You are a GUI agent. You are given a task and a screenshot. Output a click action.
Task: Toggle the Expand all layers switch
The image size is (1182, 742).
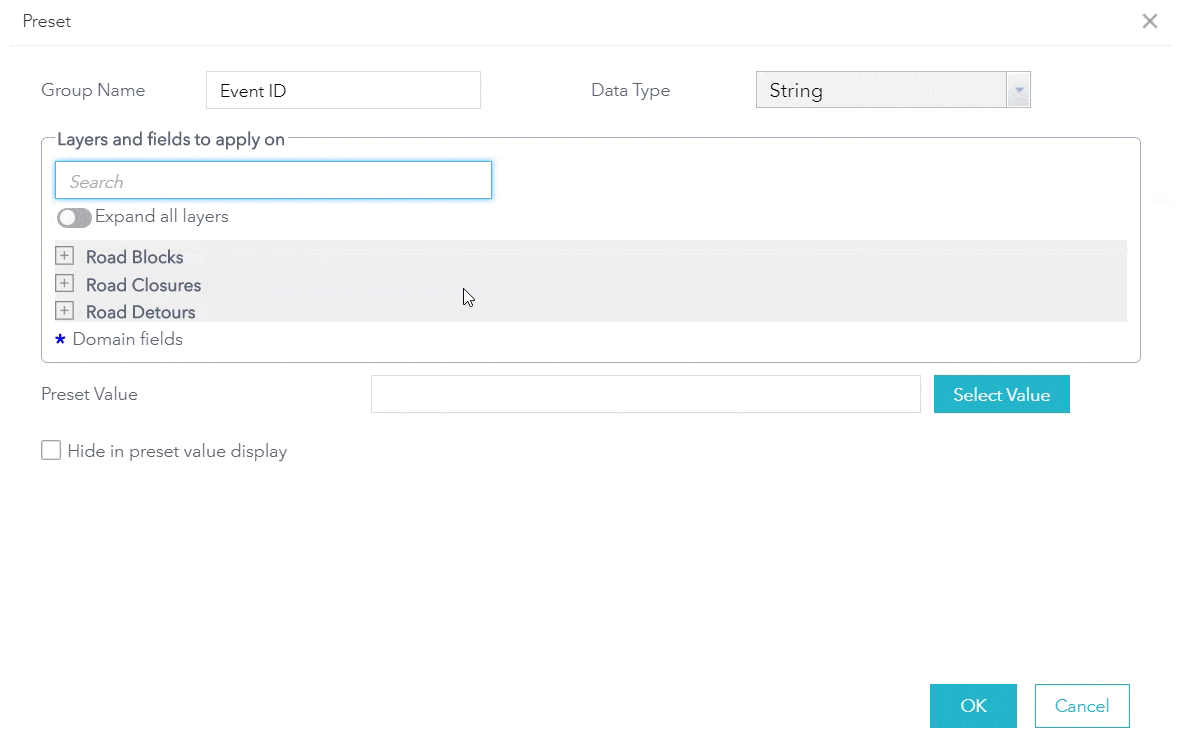coord(74,217)
